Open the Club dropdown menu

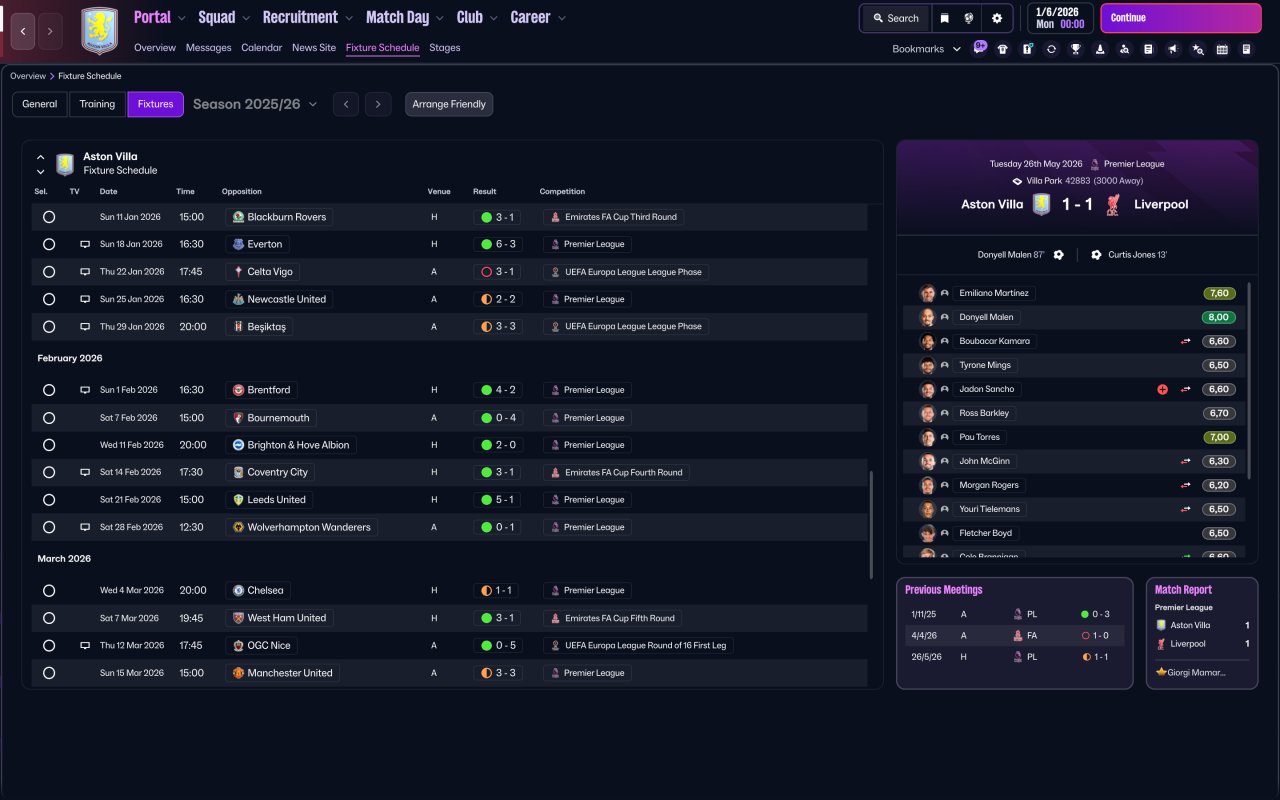click(x=478, y=17)
